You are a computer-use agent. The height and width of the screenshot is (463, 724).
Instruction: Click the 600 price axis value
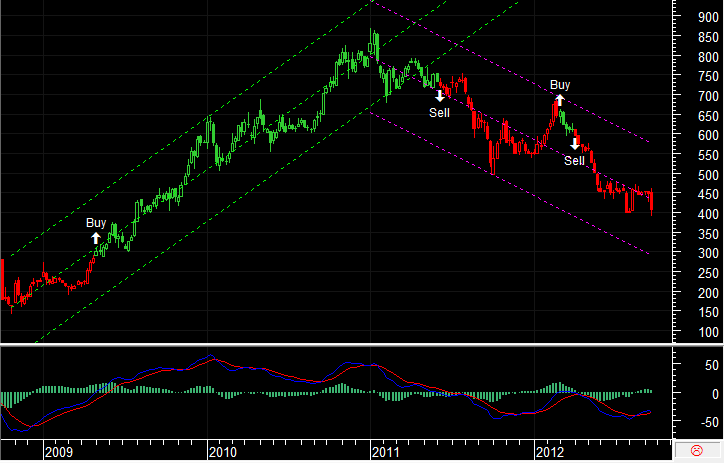(x=708, y=136)
